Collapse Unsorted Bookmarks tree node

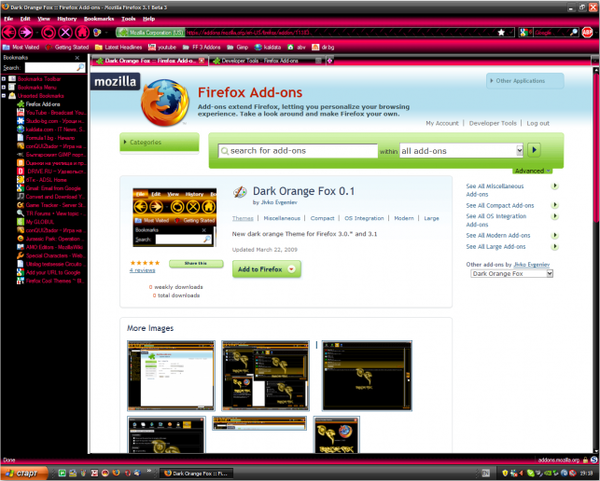click(3, 96)
